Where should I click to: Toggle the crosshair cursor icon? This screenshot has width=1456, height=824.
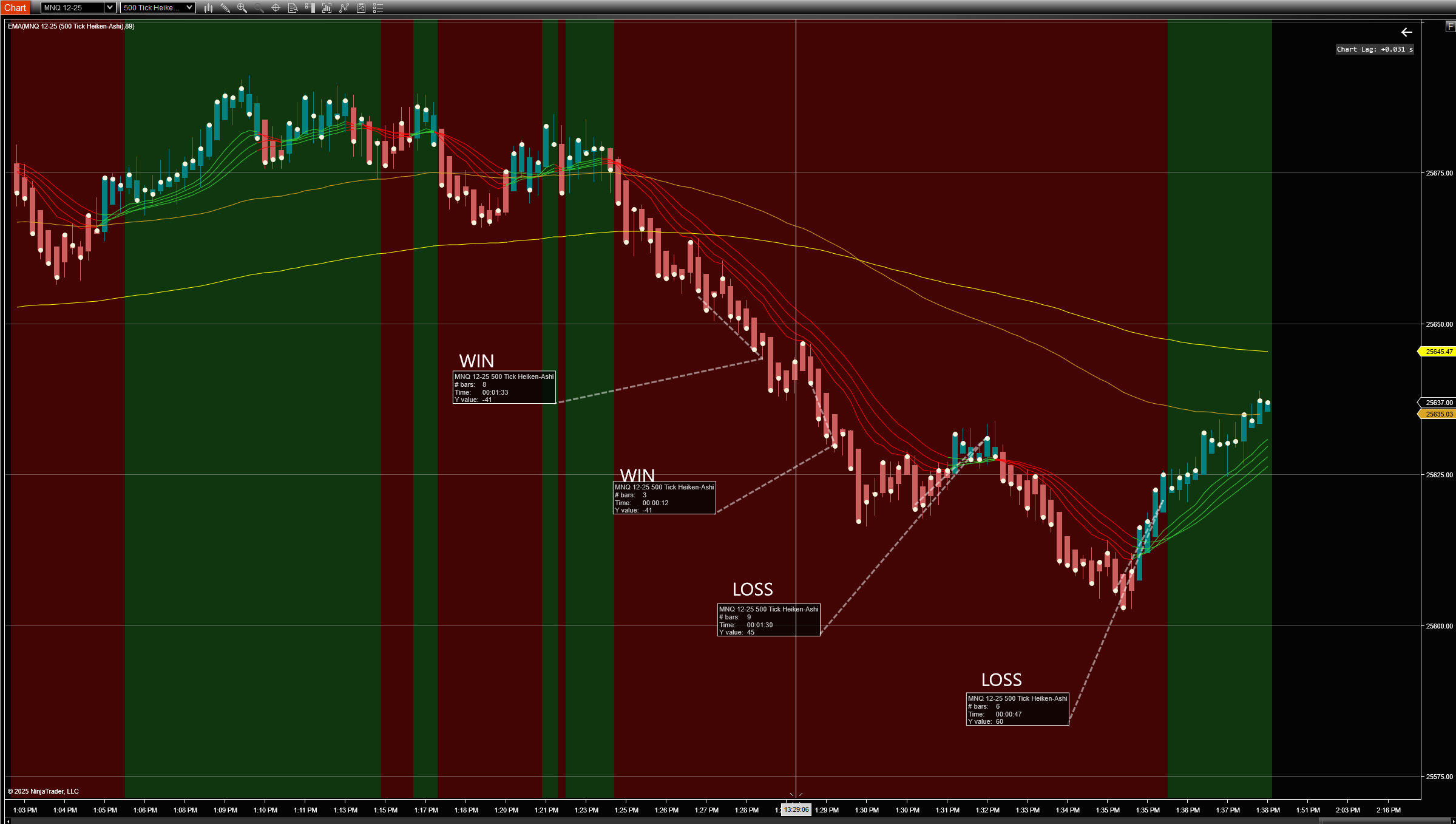[276, 8]
